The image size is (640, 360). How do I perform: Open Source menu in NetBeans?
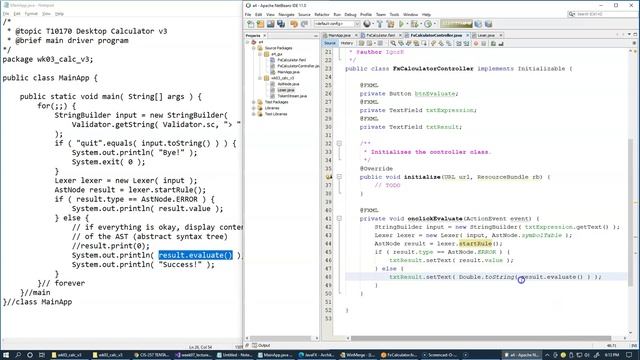pos(304,14)
